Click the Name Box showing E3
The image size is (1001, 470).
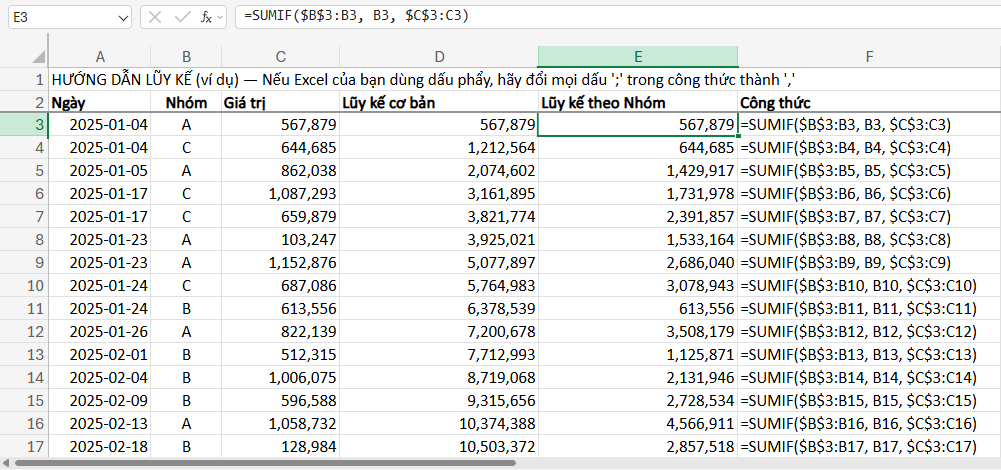click(x=60, y=17)
